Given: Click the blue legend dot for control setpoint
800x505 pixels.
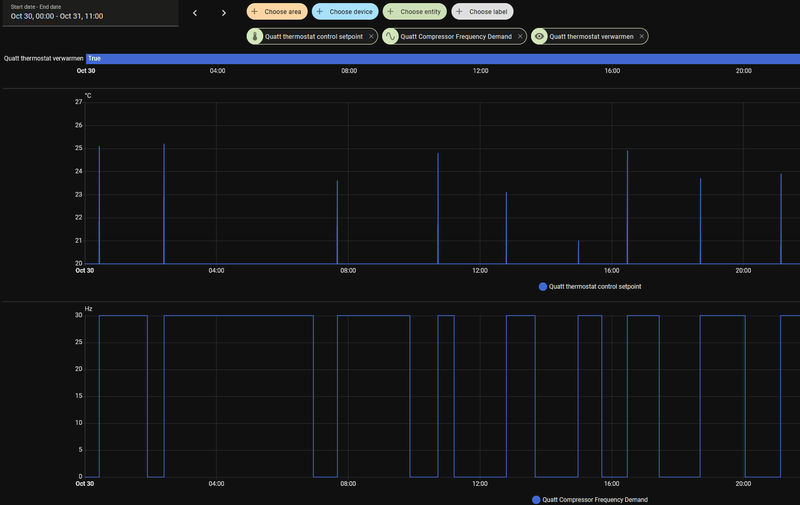Looking at the screenshot, I should pos(543,287).
